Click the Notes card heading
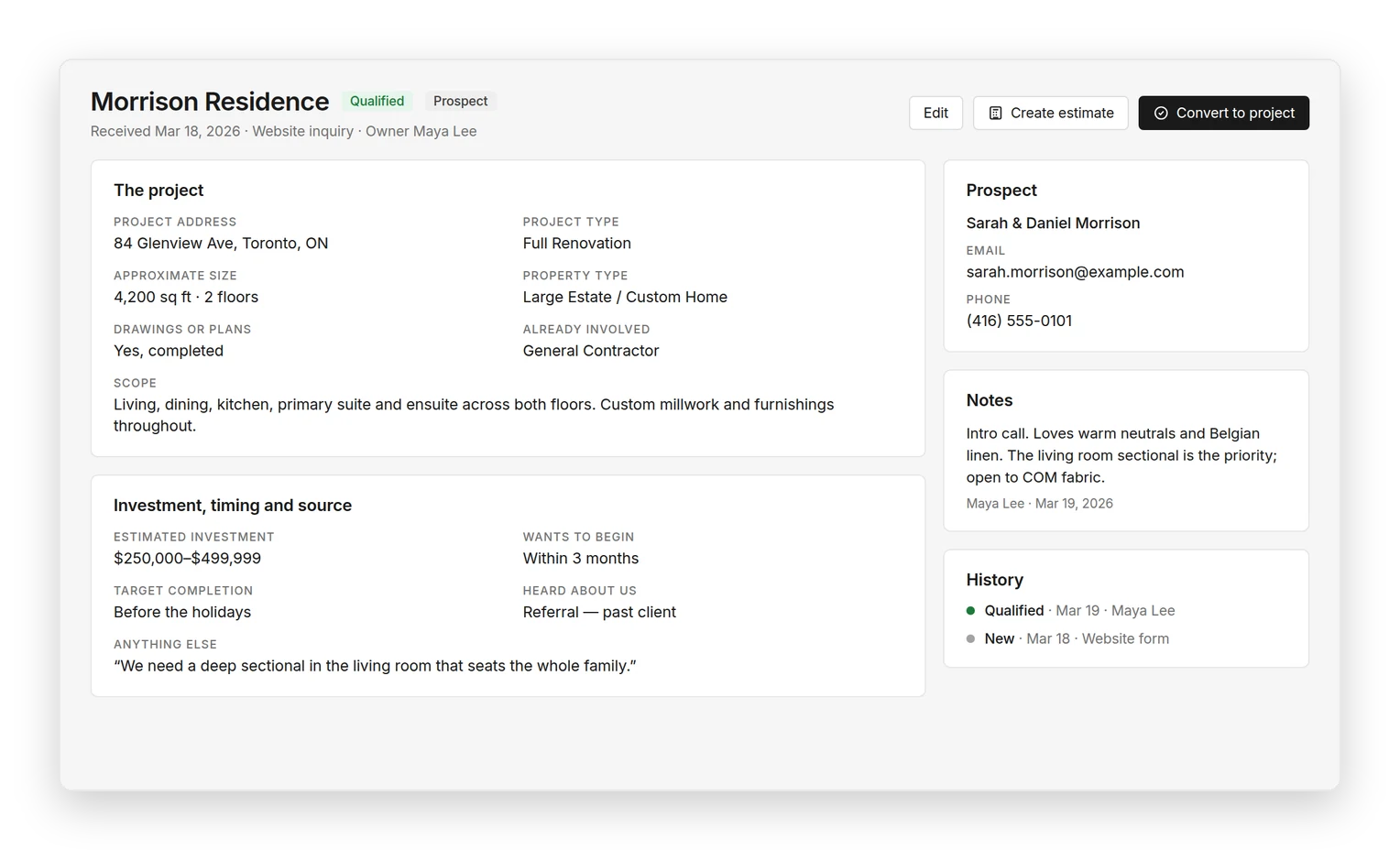The width and height of the screenshot is (1400, 850). point(990,400)
